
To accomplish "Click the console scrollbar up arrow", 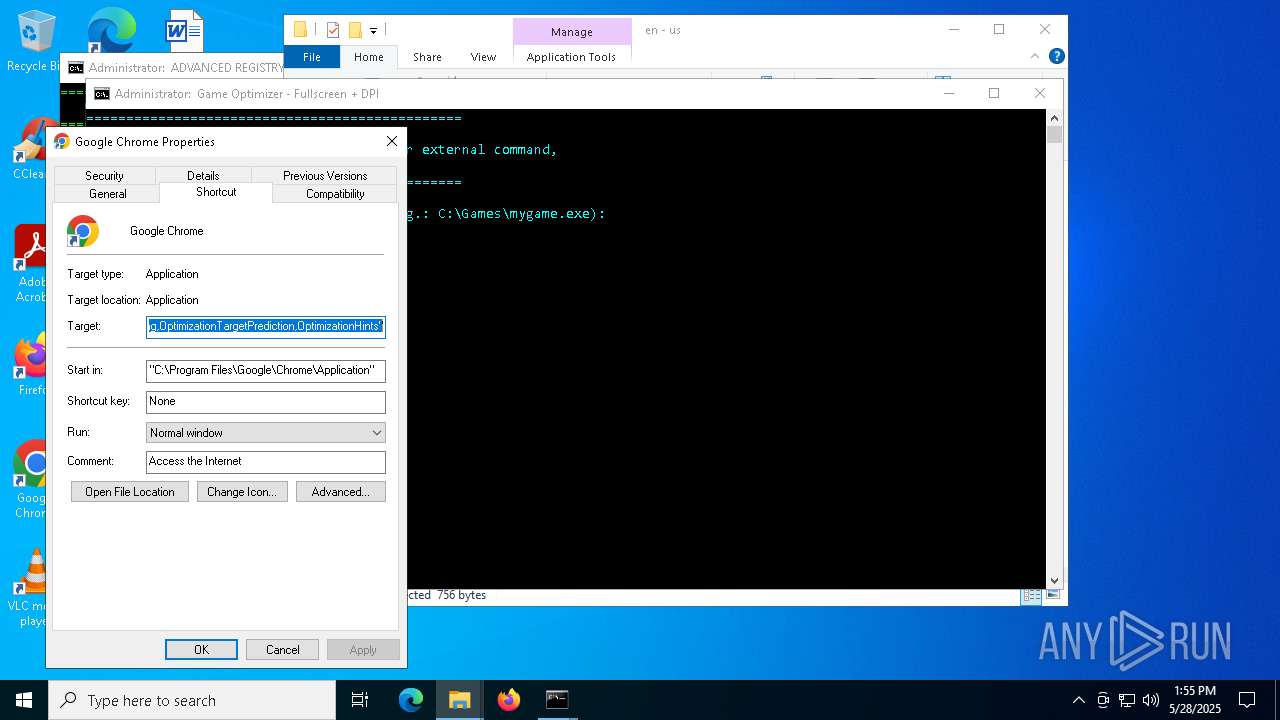I will pyautogui.click(x=1054, y=117).
